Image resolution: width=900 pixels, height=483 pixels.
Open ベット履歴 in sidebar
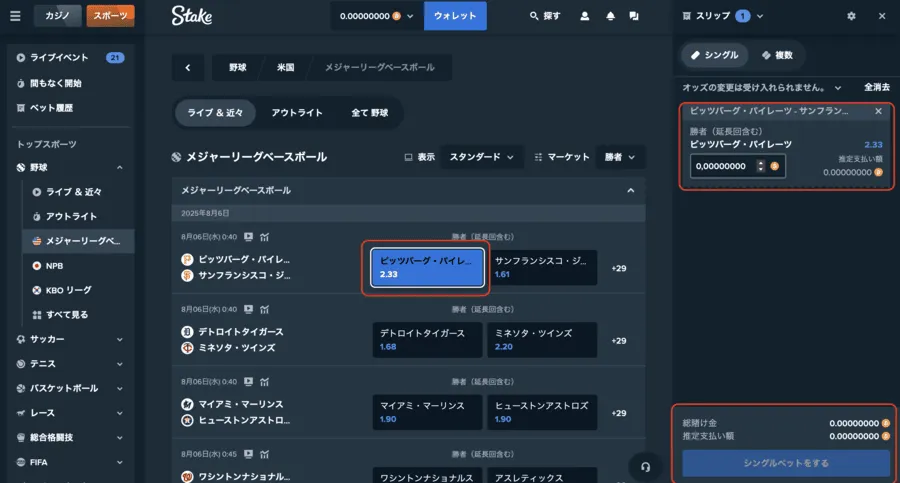[45, 108]
